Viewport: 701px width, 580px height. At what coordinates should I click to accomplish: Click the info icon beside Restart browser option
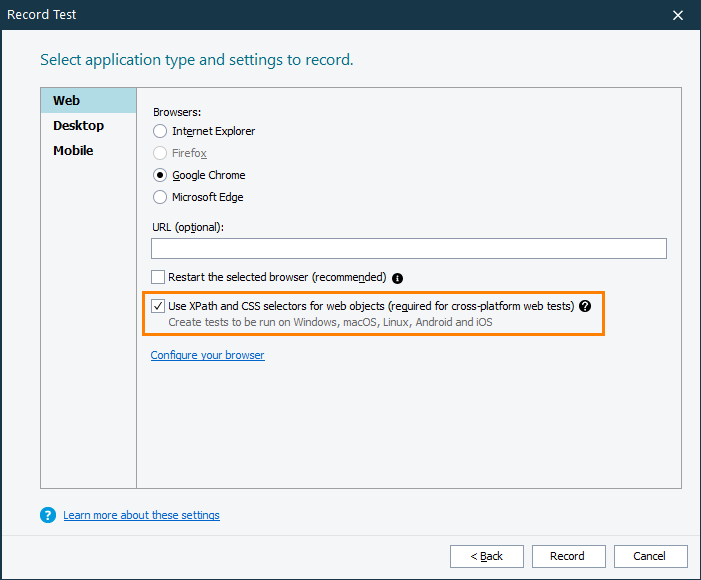point(397,278)
